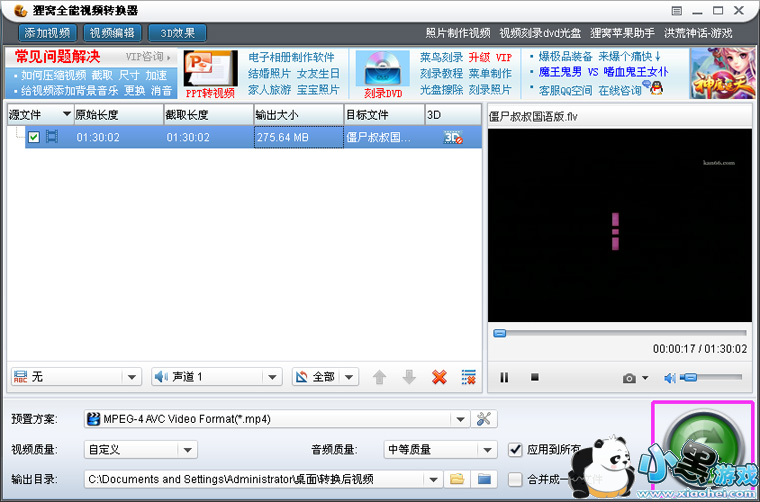Open 结婚照片 link
The image size is (760, 502).
tap(269, 74)
